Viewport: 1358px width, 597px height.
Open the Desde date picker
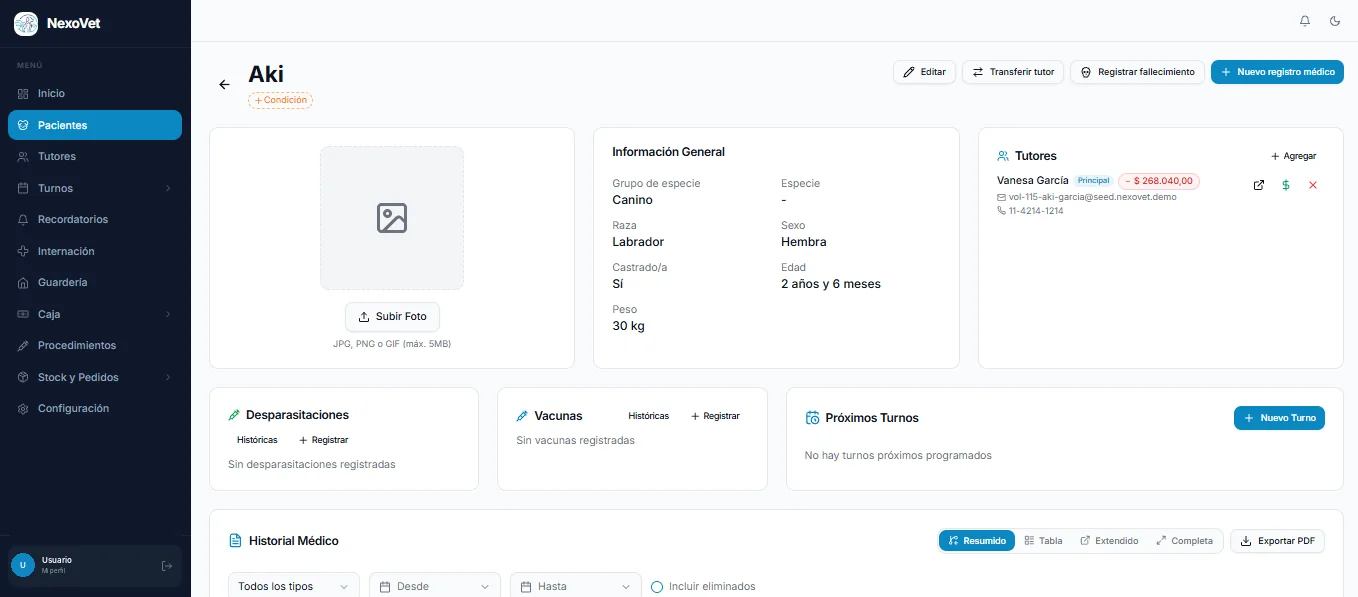(435, 587)
